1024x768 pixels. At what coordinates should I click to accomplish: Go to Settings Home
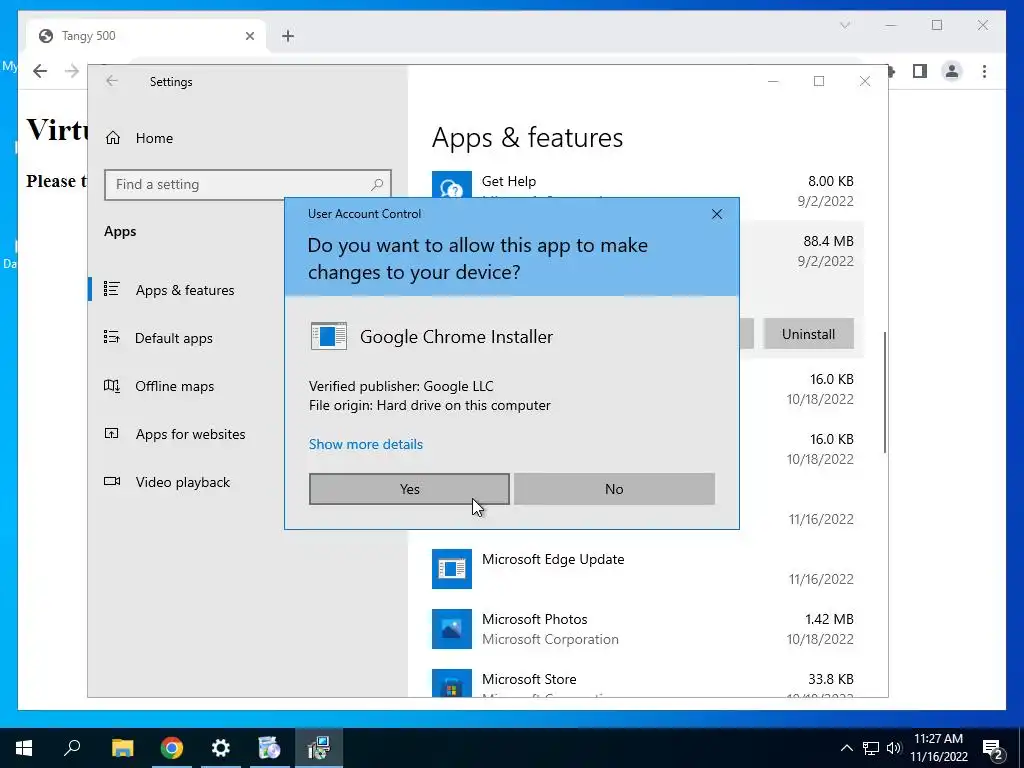(139, 138)
